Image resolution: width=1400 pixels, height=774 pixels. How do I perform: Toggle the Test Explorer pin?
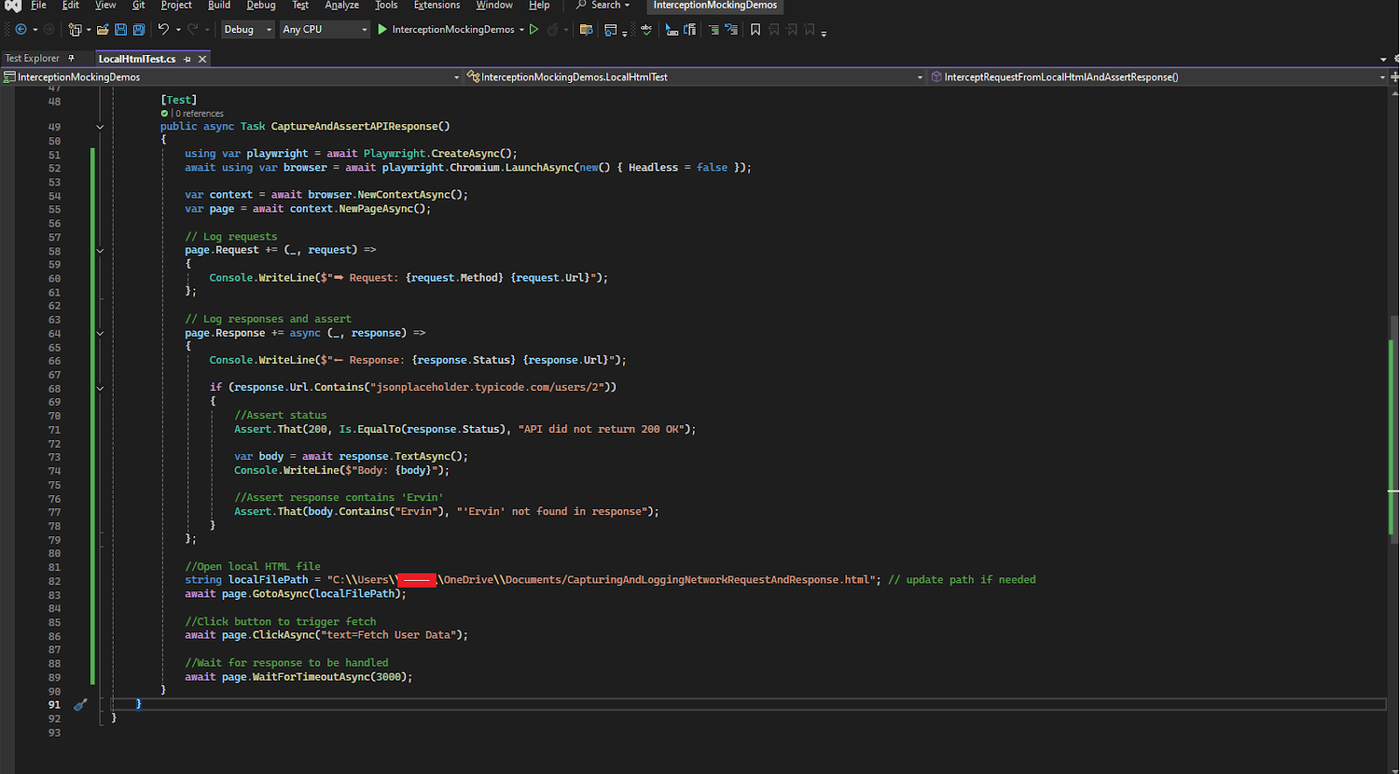tap(71, 58)
